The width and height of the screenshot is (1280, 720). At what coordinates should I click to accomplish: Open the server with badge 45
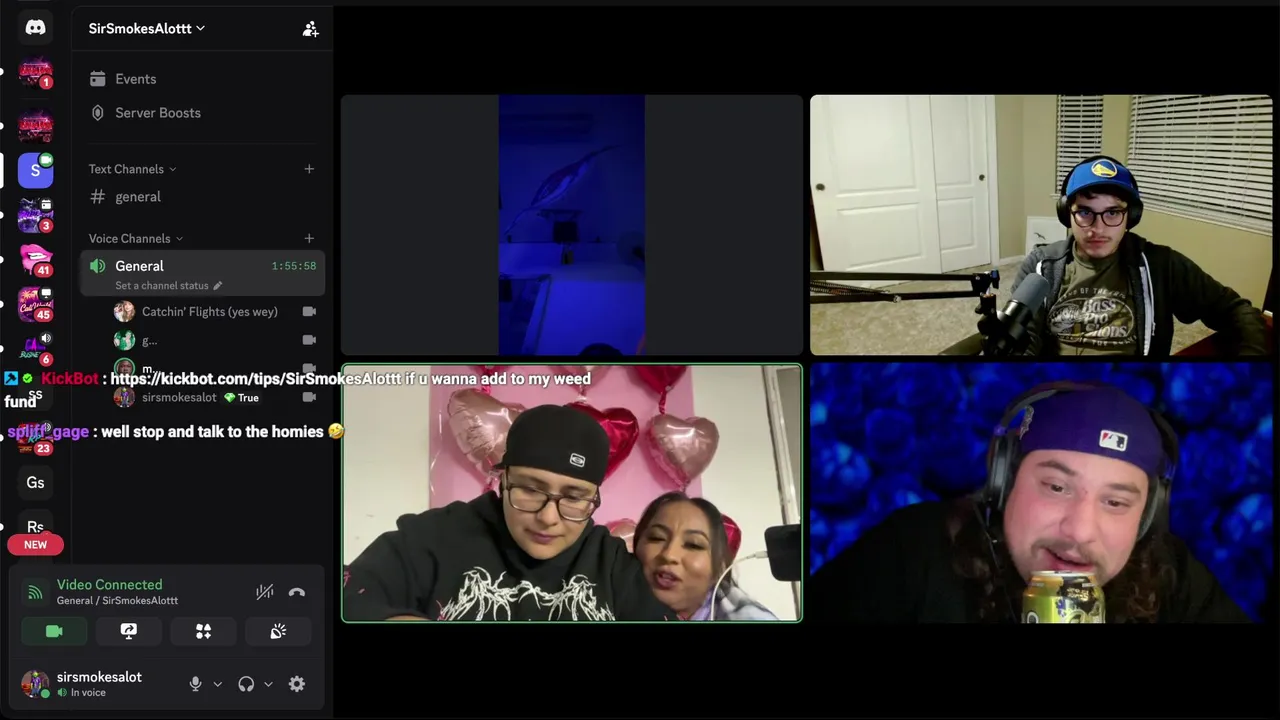tap(35, 303)
